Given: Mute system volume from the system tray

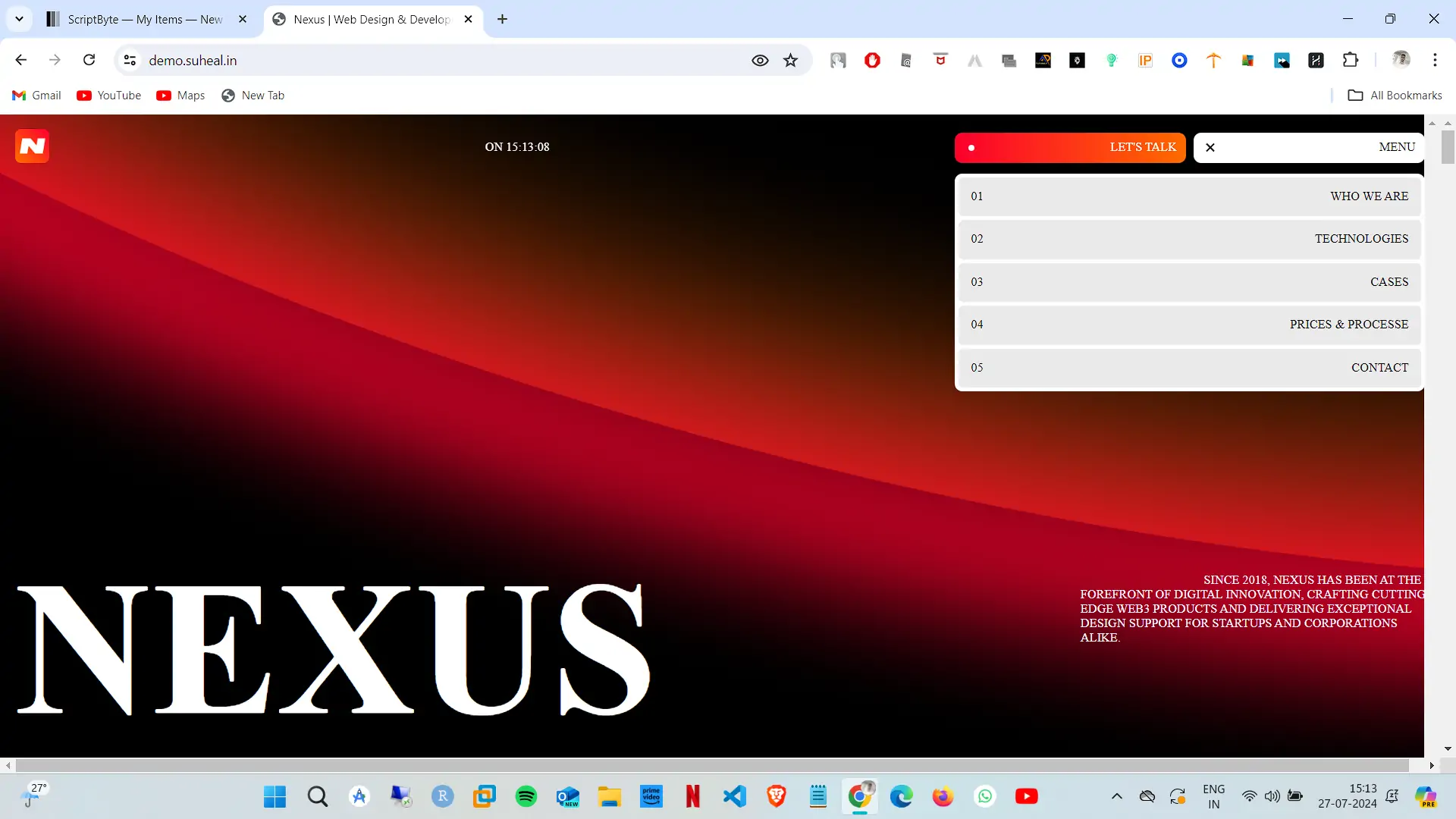Looking at the screenshot, I should coord(1272,796).
